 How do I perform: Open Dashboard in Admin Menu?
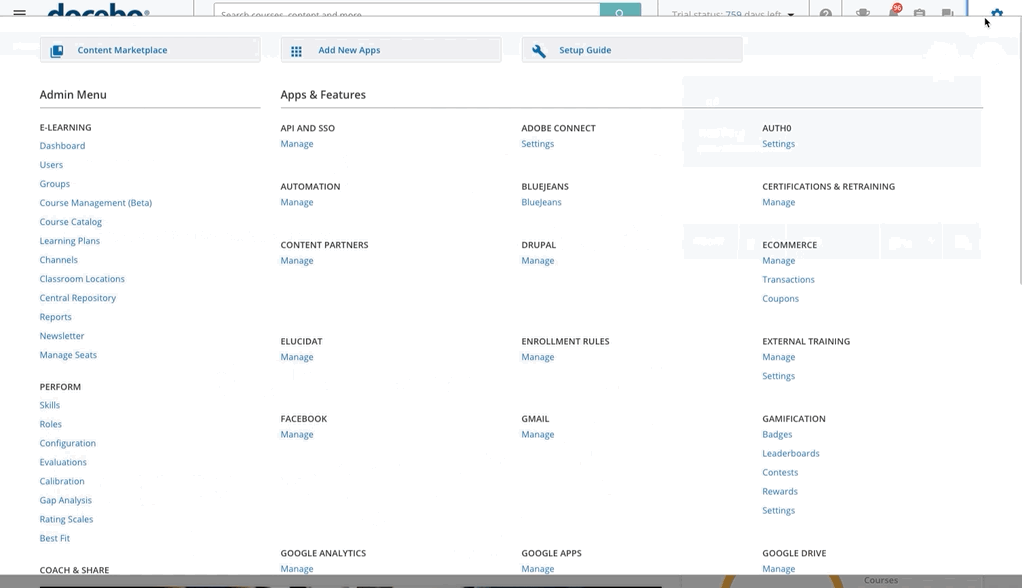(x=63, y=146)
